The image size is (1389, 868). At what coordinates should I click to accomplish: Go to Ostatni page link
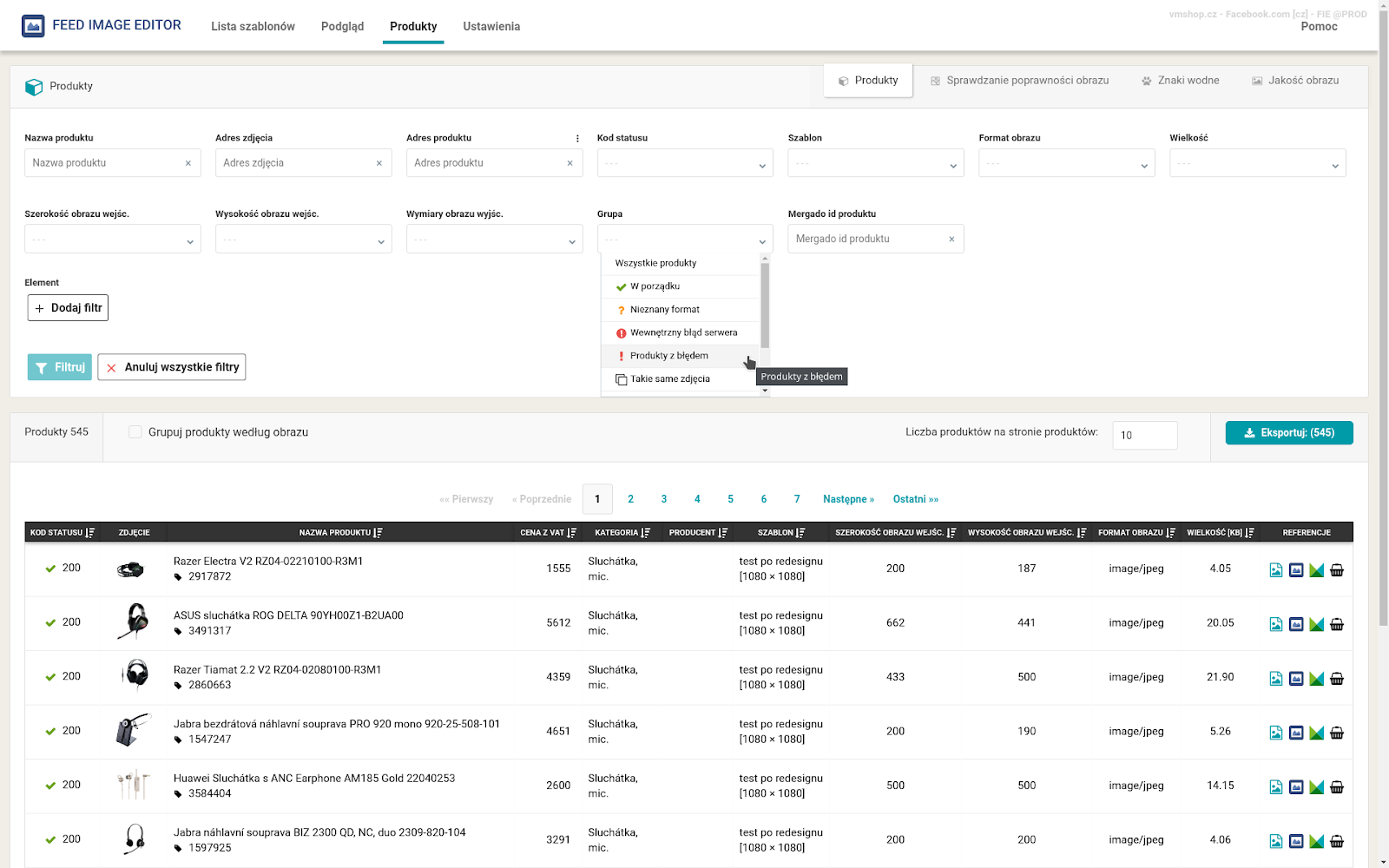[x=916, y=499]
